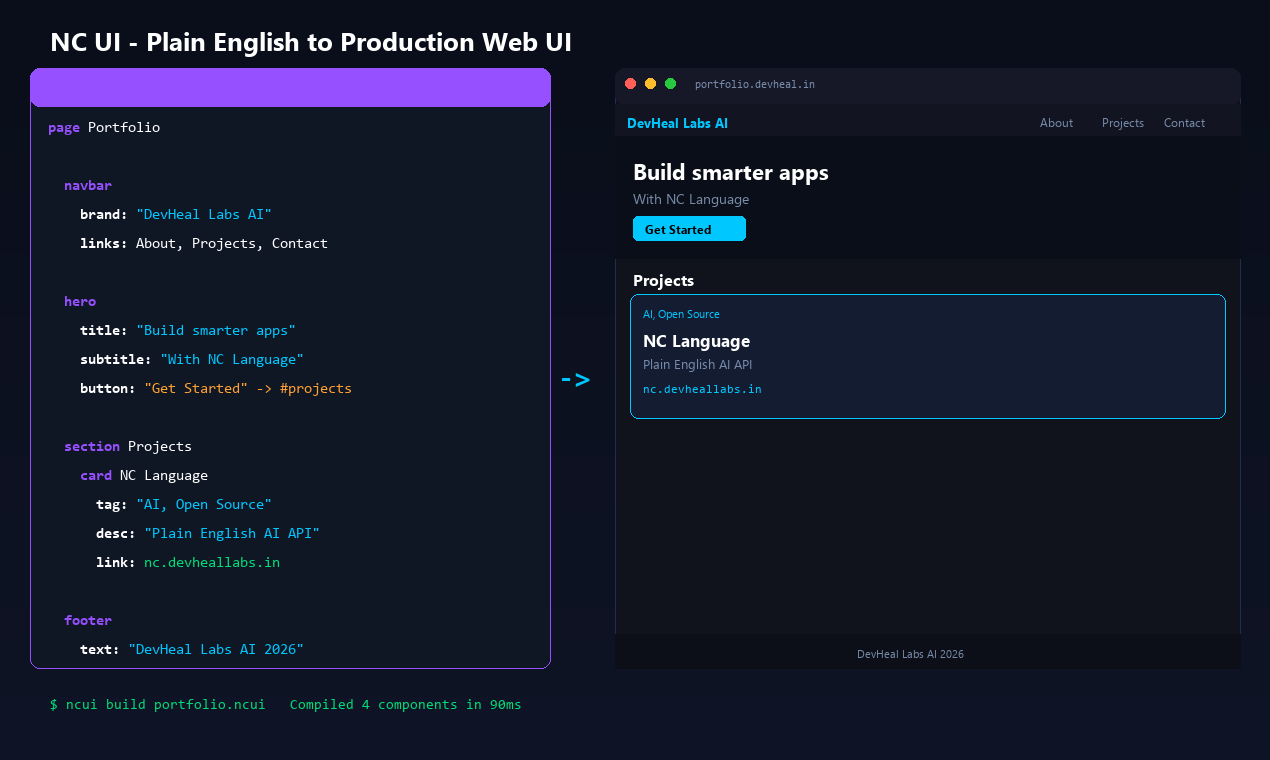Click the button: "Get Started" -> #projects code line

(x=216, y=389)
